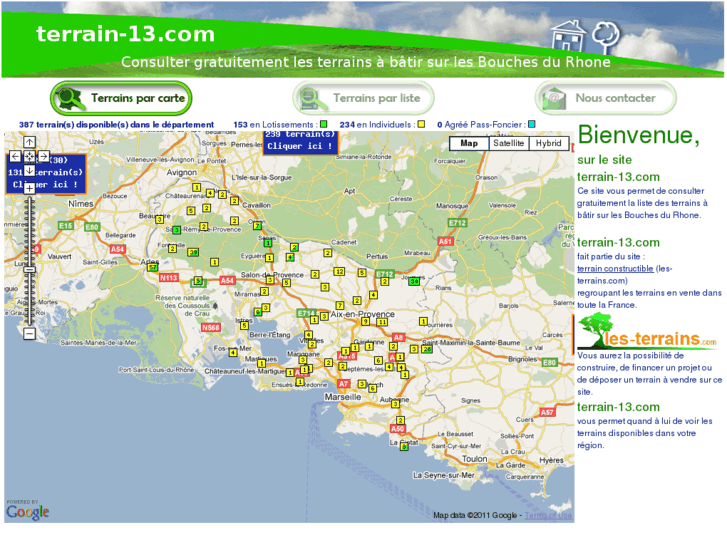Click the terrain-13.com header title
Viewport: 727px width, 545px height.
click(126, 34)
